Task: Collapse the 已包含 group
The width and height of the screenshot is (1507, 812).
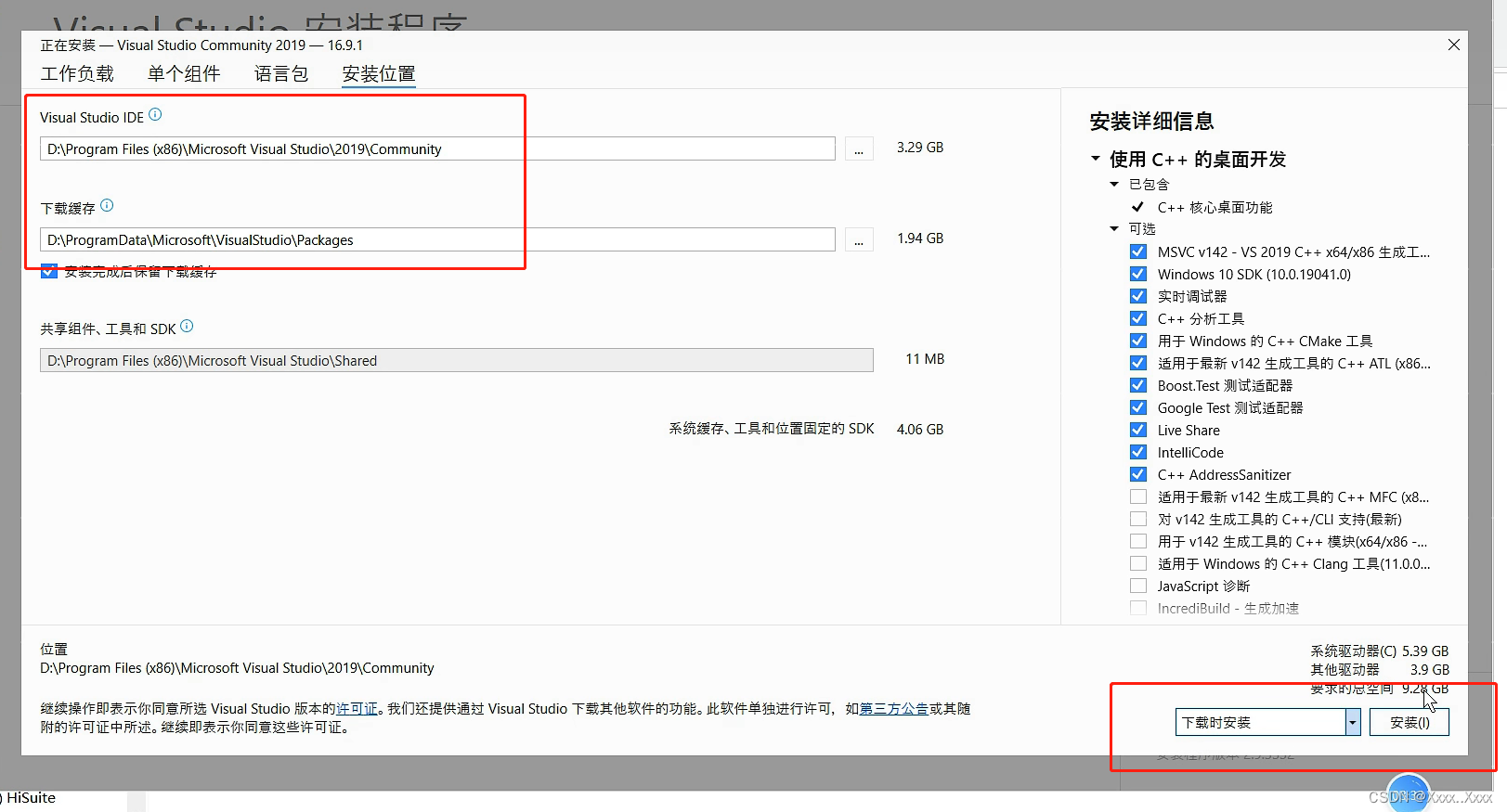Action: pos(1114,185)
